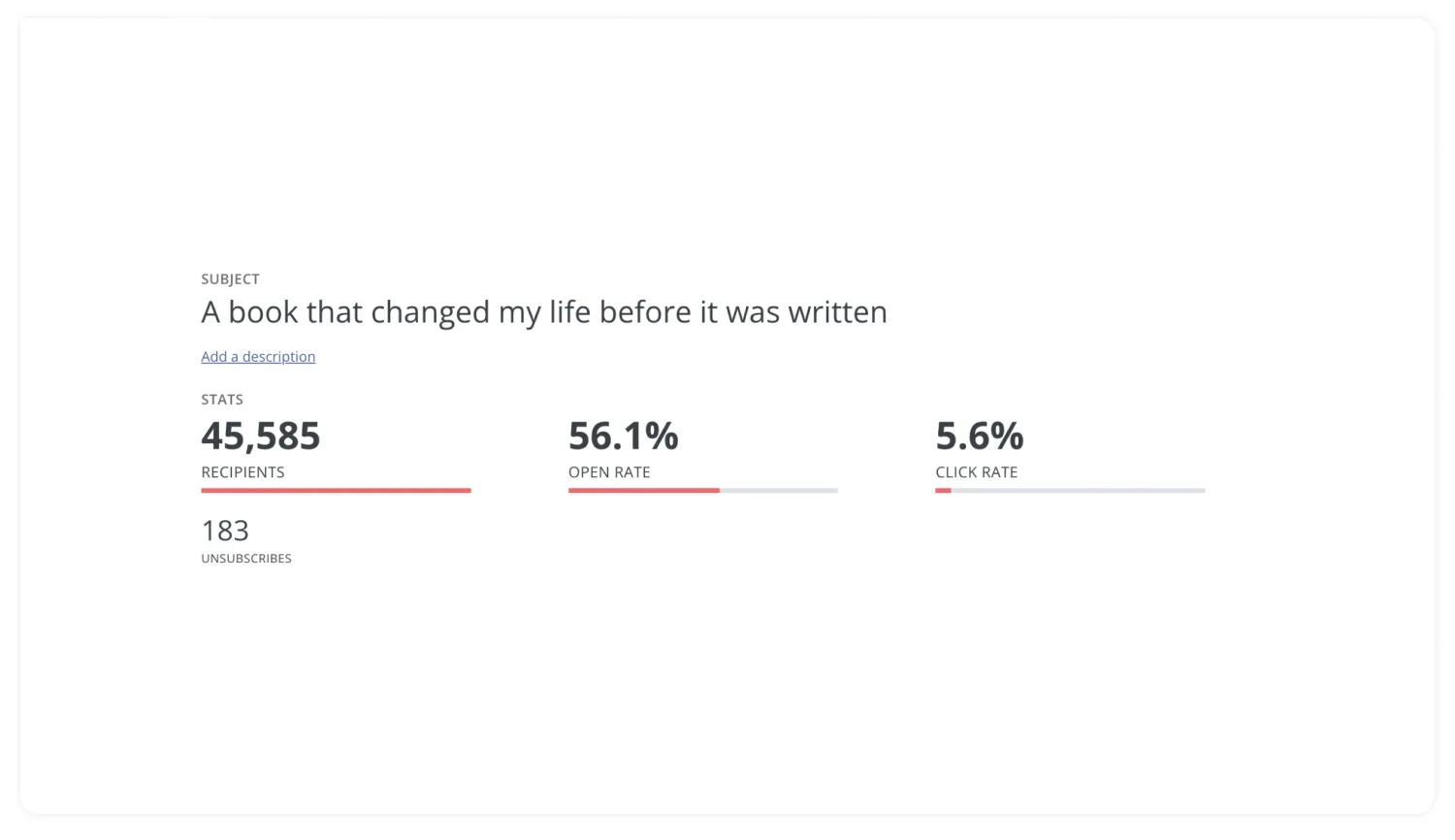Select the STATS section heading
The width and height of the screenshot is (1455, 840).
(x=222, y=400)
